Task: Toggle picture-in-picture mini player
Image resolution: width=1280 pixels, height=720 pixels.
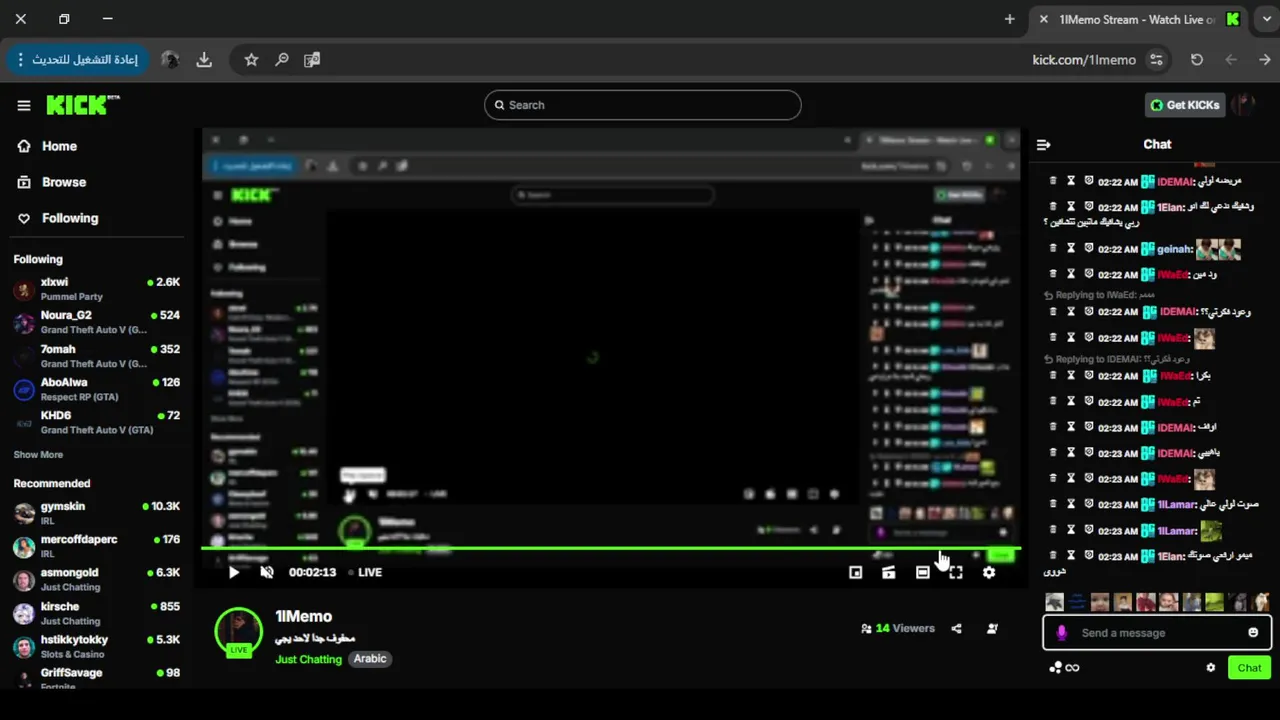Action: pyautogui.click(x=855, y=572)
